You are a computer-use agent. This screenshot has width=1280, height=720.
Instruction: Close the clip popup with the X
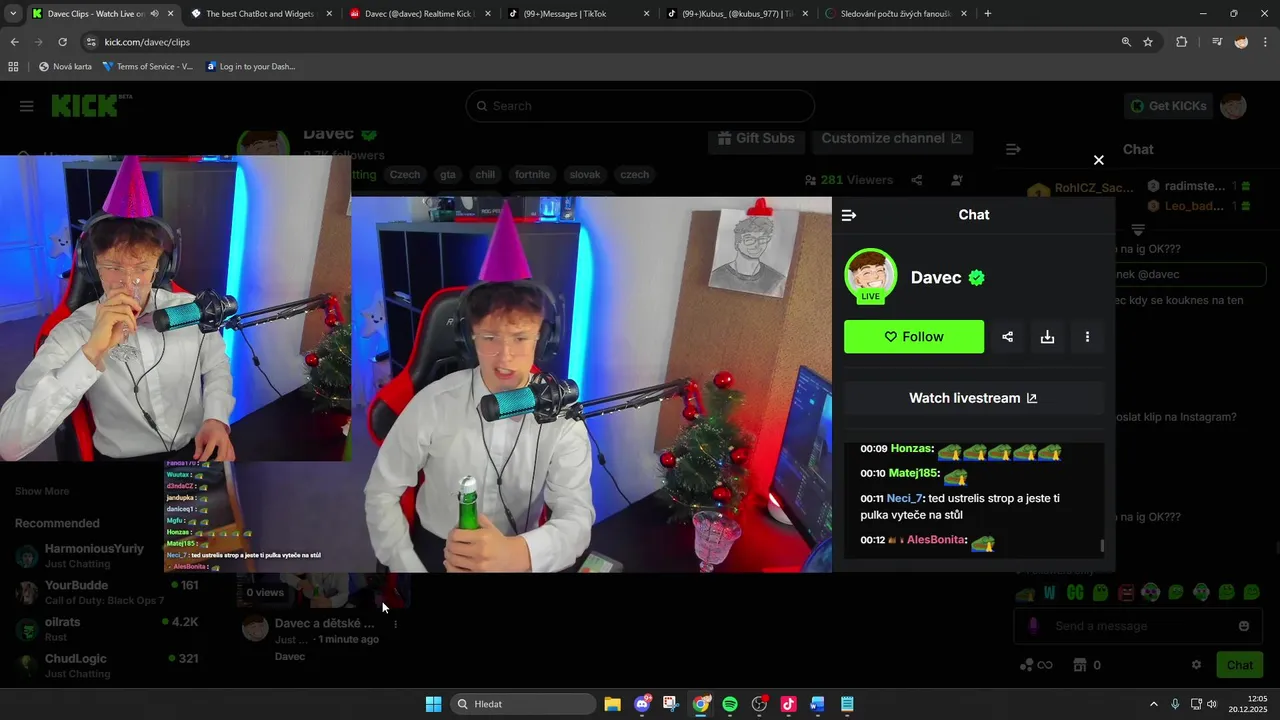(1099, 160)
